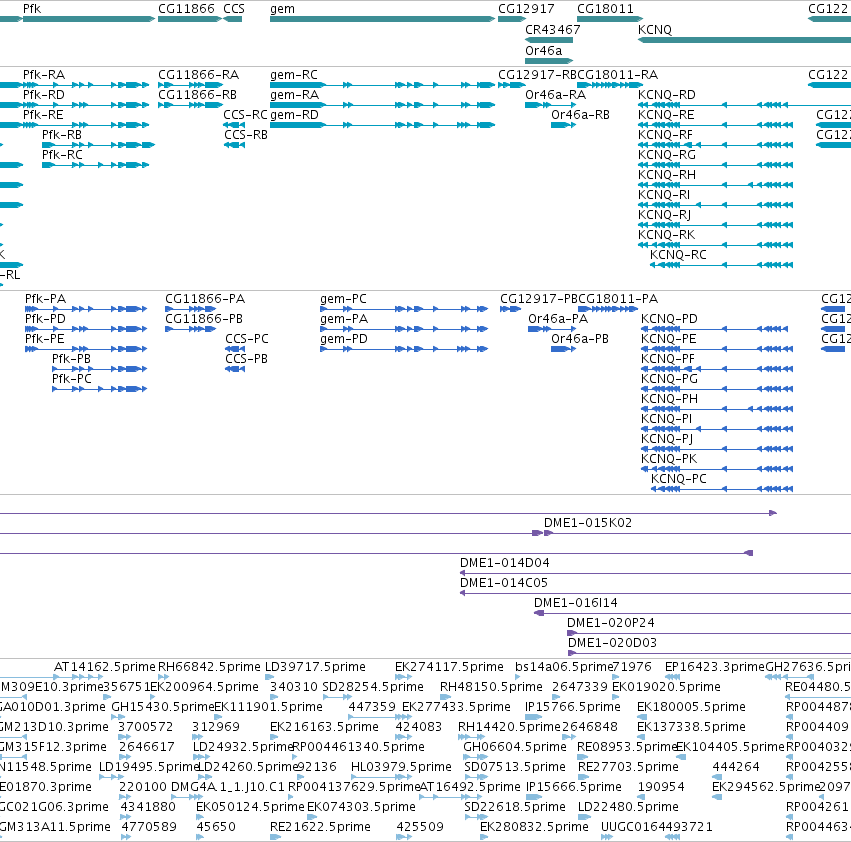Click the gem-RC transcript label
Screen dimensions: 851x842
294,74
